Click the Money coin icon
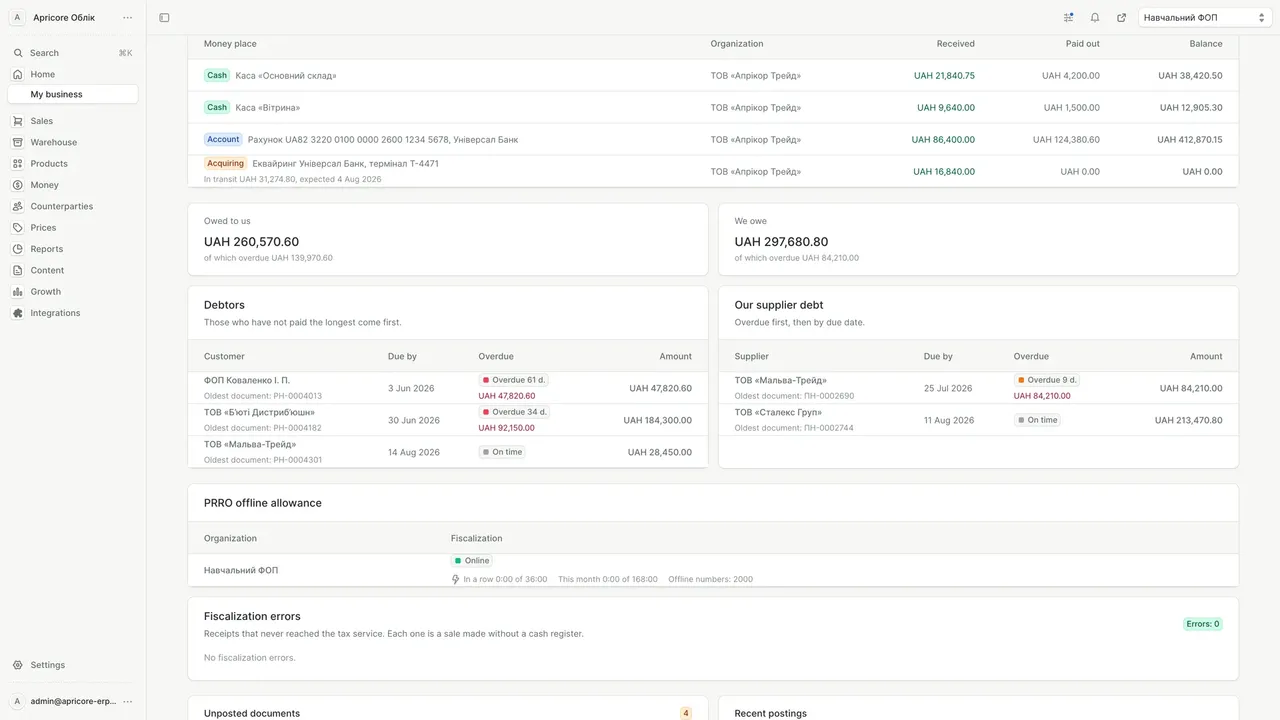The image size is (1280, 720). click(18, 185)
